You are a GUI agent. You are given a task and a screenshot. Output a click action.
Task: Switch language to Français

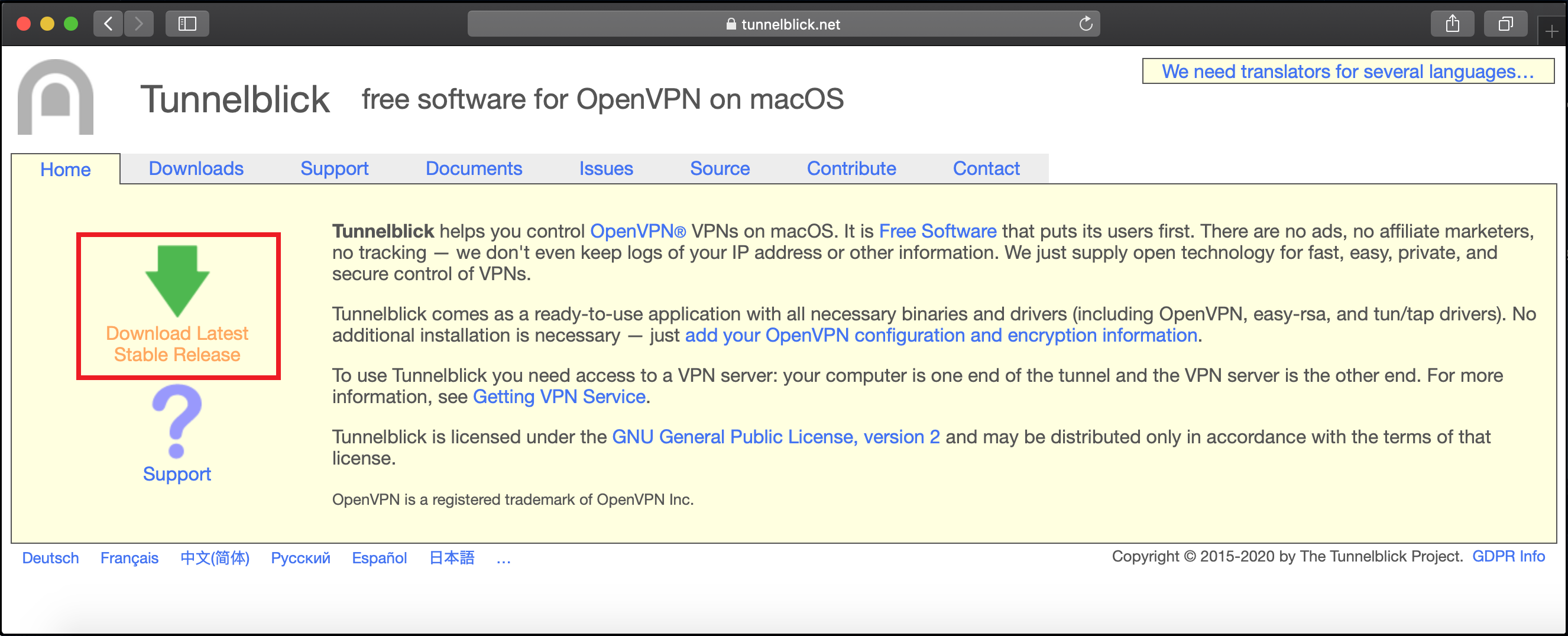click(129, 557)
